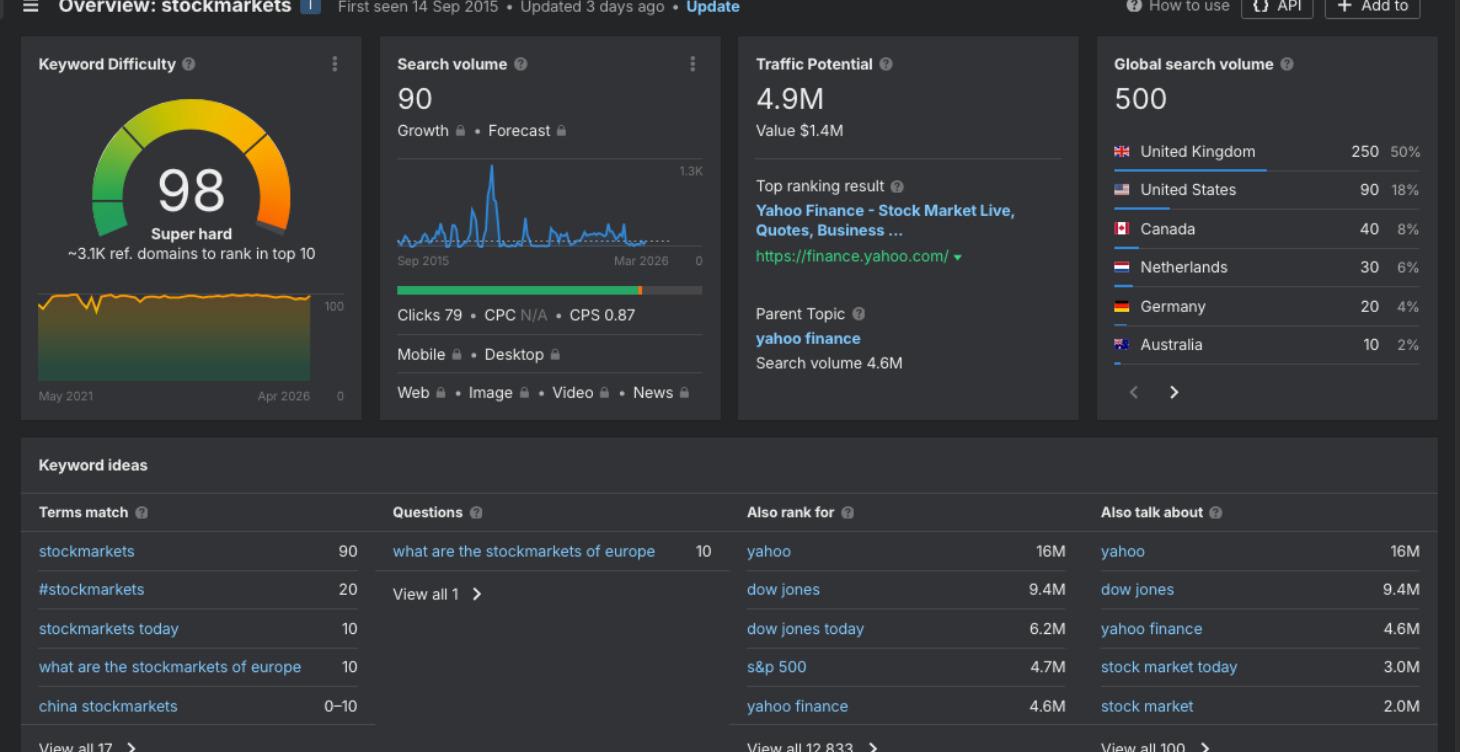Viewport: 1460px width, 752px height.
Task: Click the United Kingdom flag icon
Action: (1122, 152)
